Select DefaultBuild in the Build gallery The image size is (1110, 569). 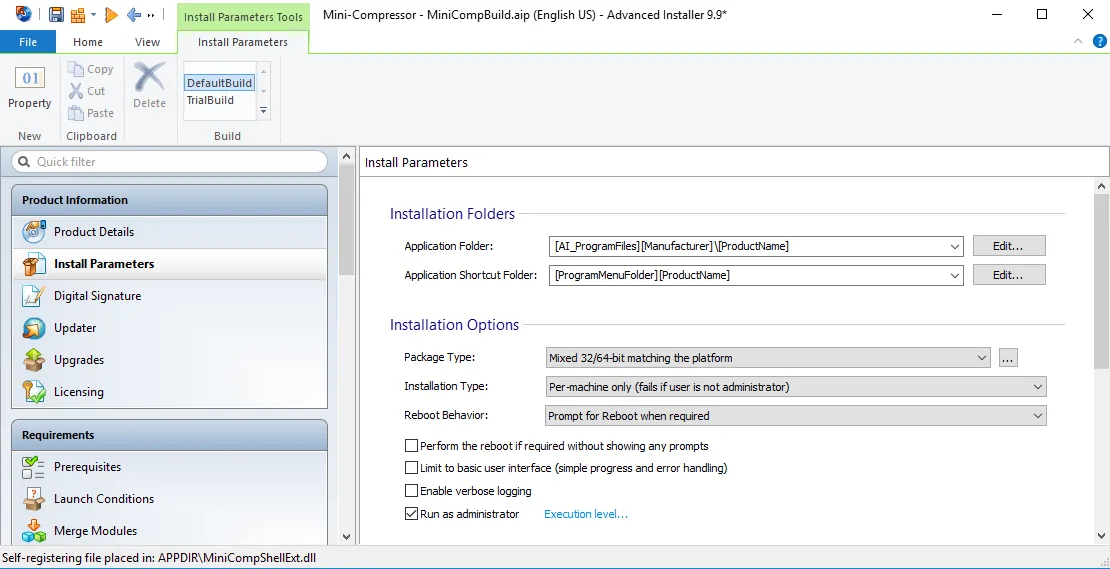pyautogui.click(x=219, y=83)
